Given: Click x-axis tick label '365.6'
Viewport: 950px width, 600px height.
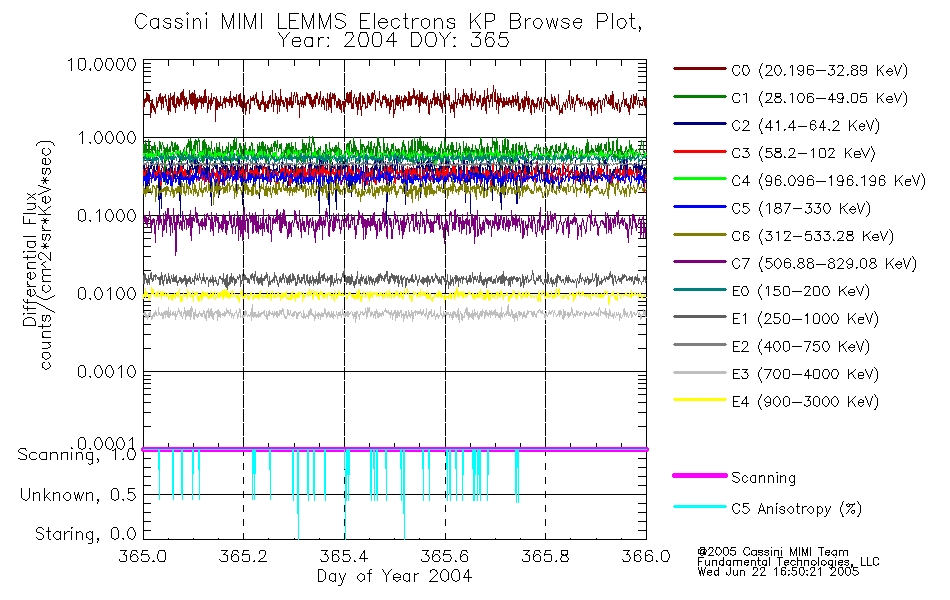Looking at the screenshot, I should [x=445, y=556].
